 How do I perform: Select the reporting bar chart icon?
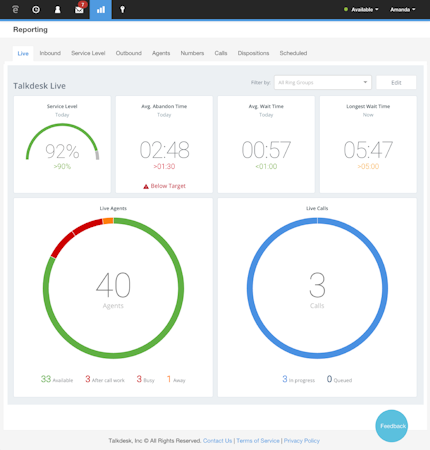coord(101,10)
